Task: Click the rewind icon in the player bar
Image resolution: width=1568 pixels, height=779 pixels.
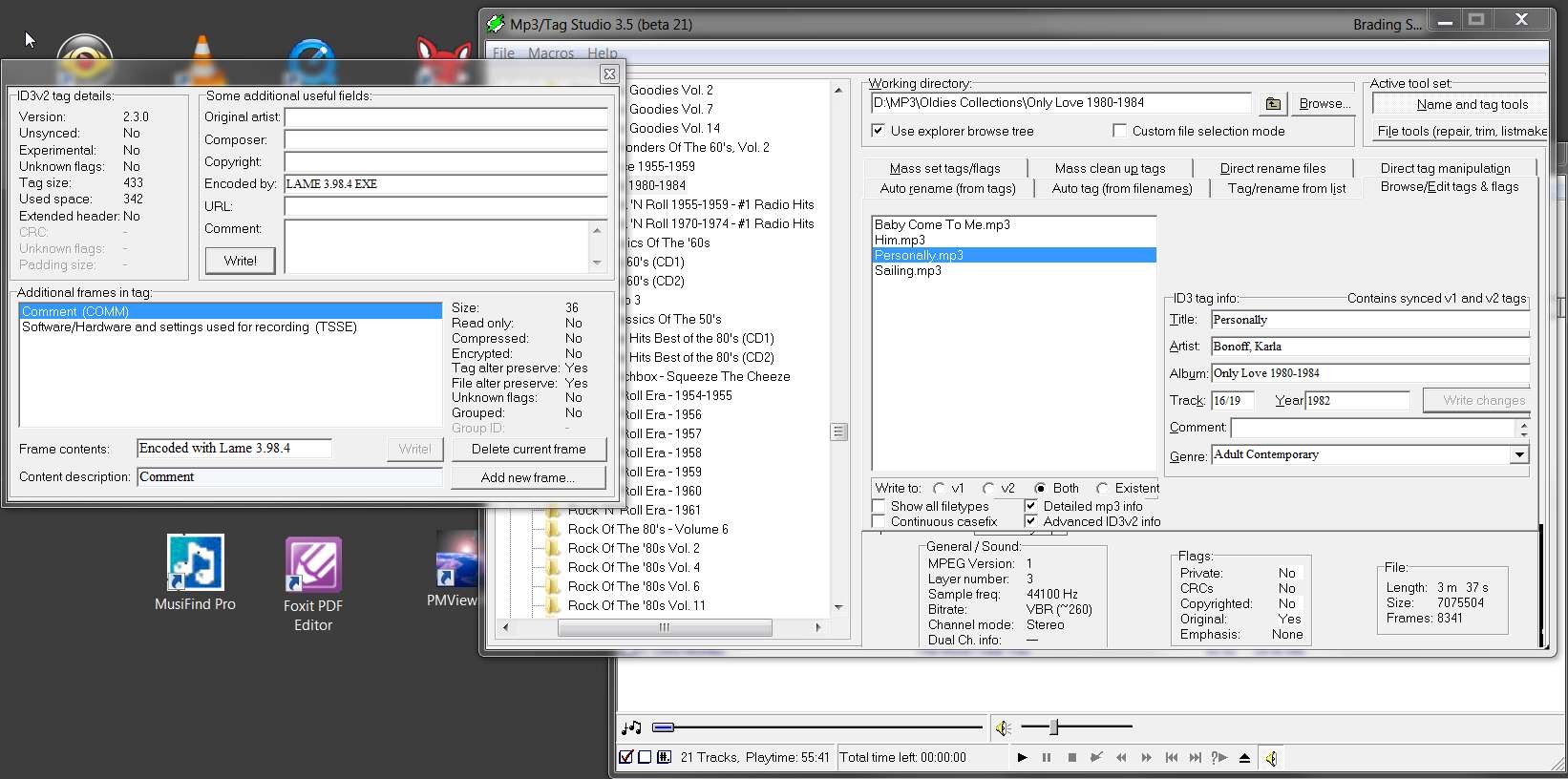Action: coord(1121,757)
